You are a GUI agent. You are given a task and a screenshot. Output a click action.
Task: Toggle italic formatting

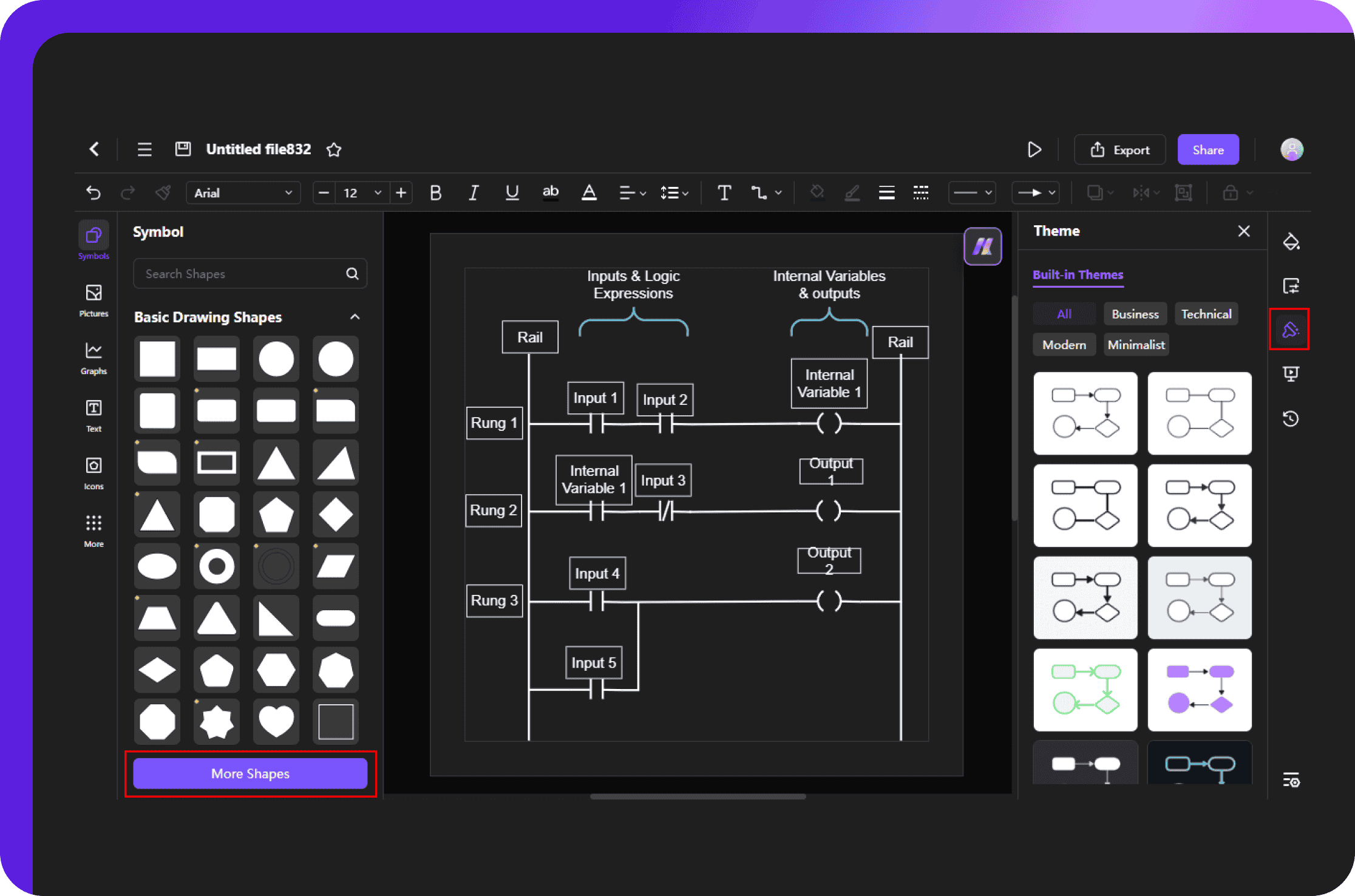(x=474, y=193)
